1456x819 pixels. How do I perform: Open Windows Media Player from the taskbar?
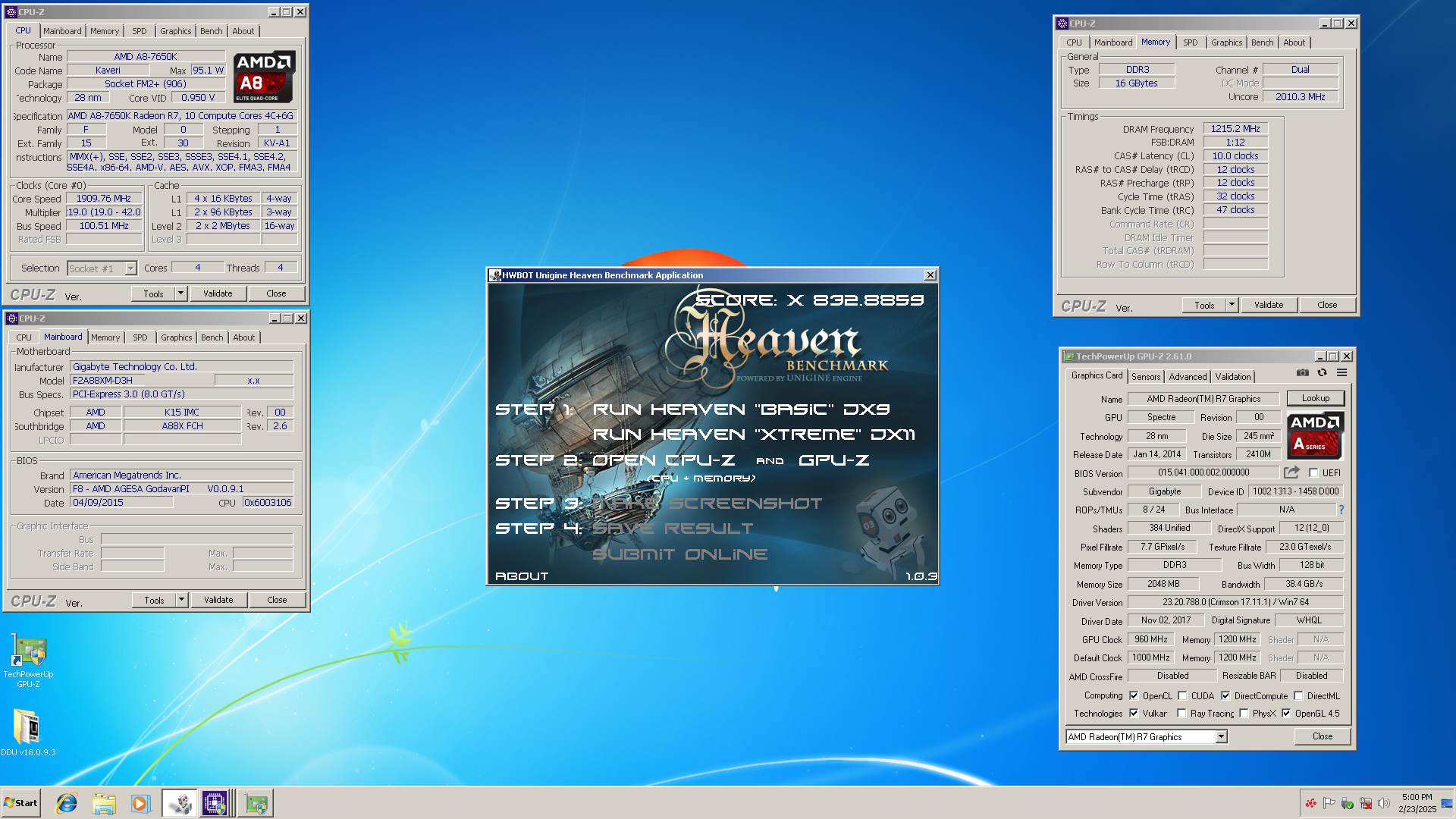(x=140, y=803)
